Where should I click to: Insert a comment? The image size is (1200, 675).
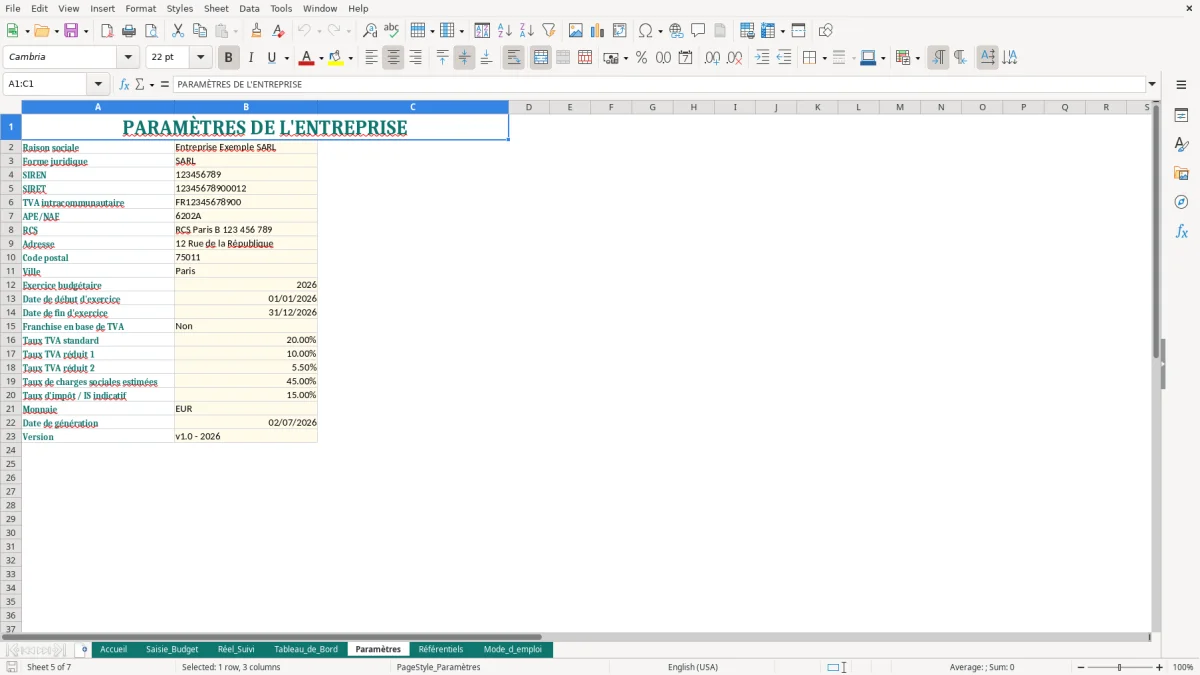coord(699,31)
